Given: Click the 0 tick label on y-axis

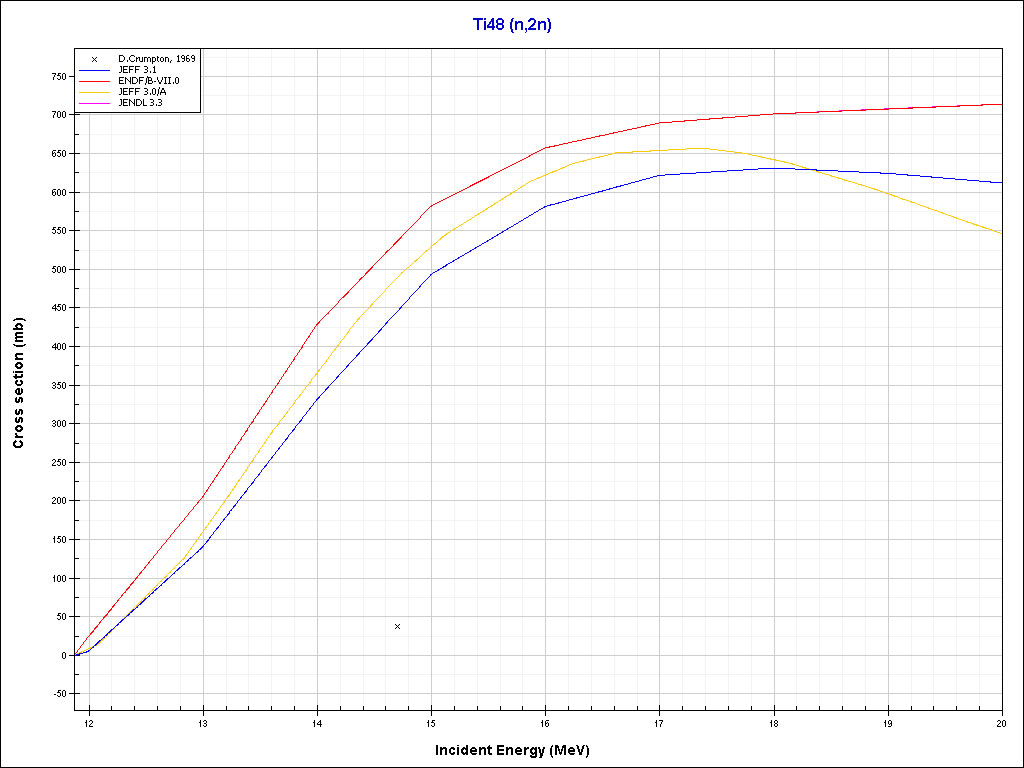Looking at the screenshot, I should [x=63, y=656].
